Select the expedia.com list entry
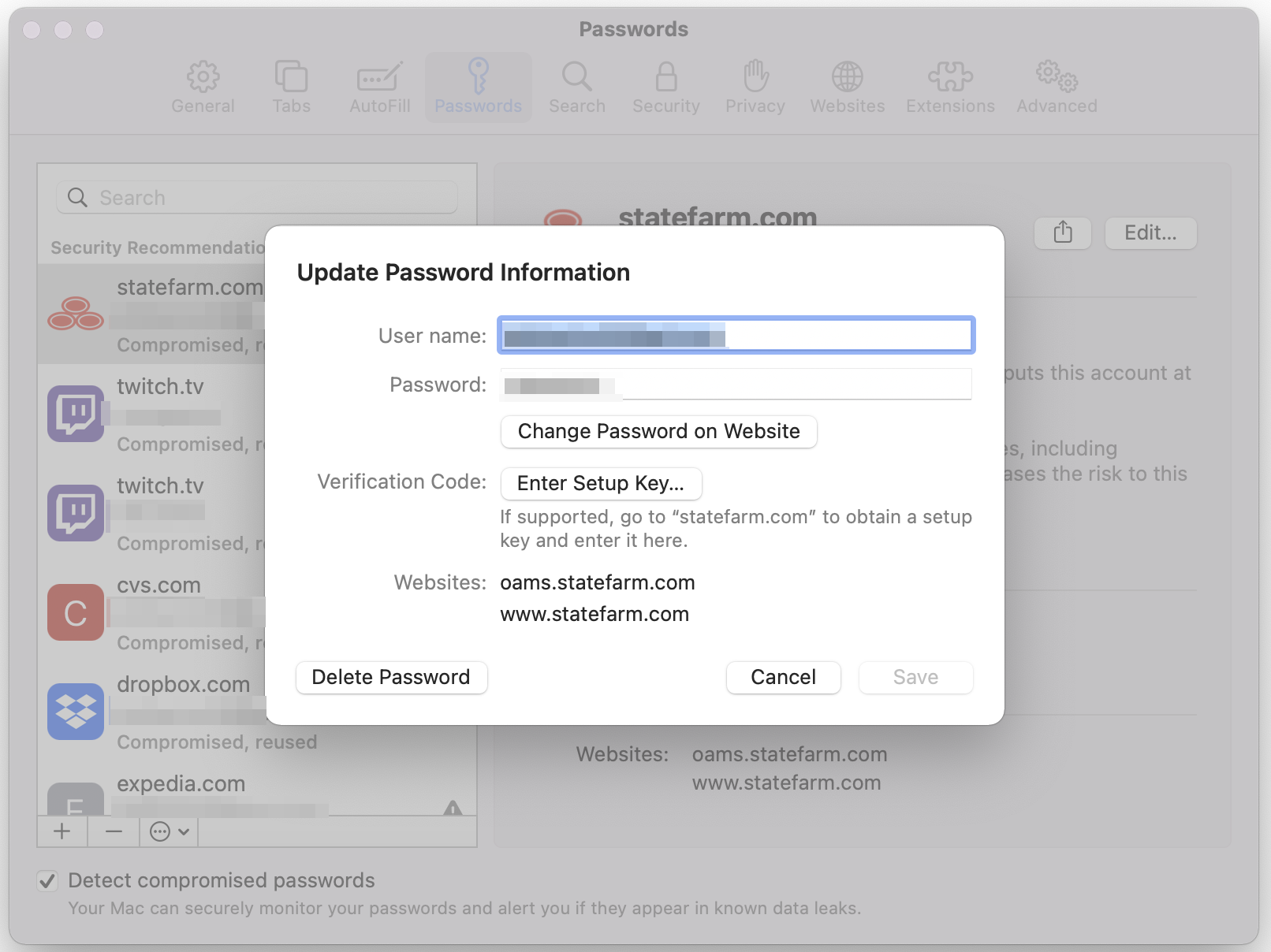 click(257, 796)
